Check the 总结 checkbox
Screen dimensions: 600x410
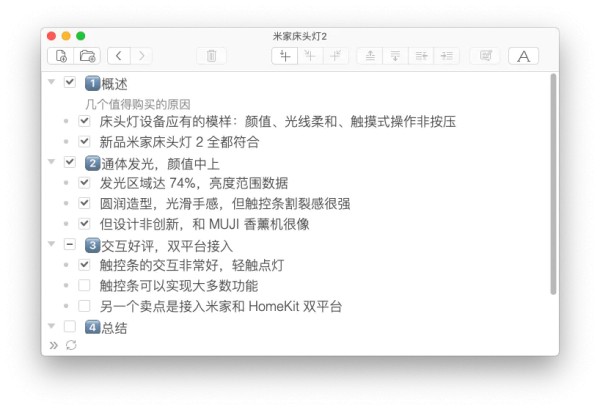(x=70, y=326)
